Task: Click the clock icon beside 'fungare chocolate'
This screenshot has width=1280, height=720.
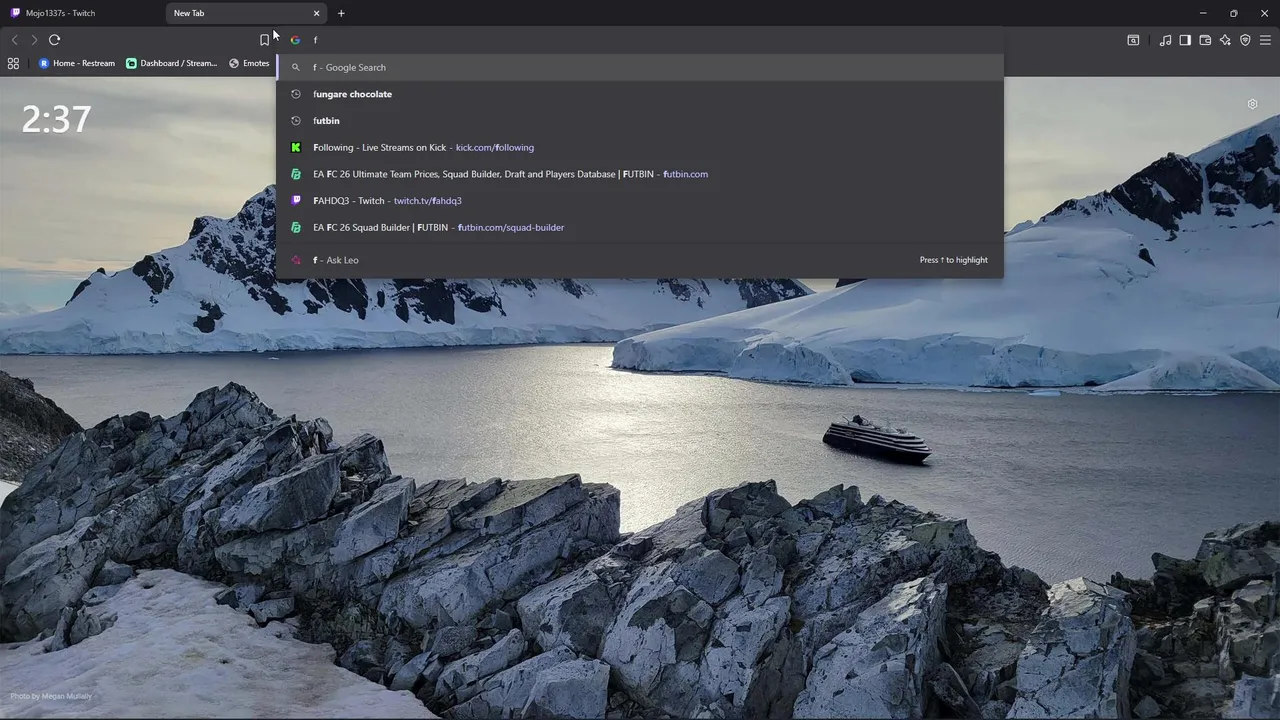Action: [x=295, y=94]
